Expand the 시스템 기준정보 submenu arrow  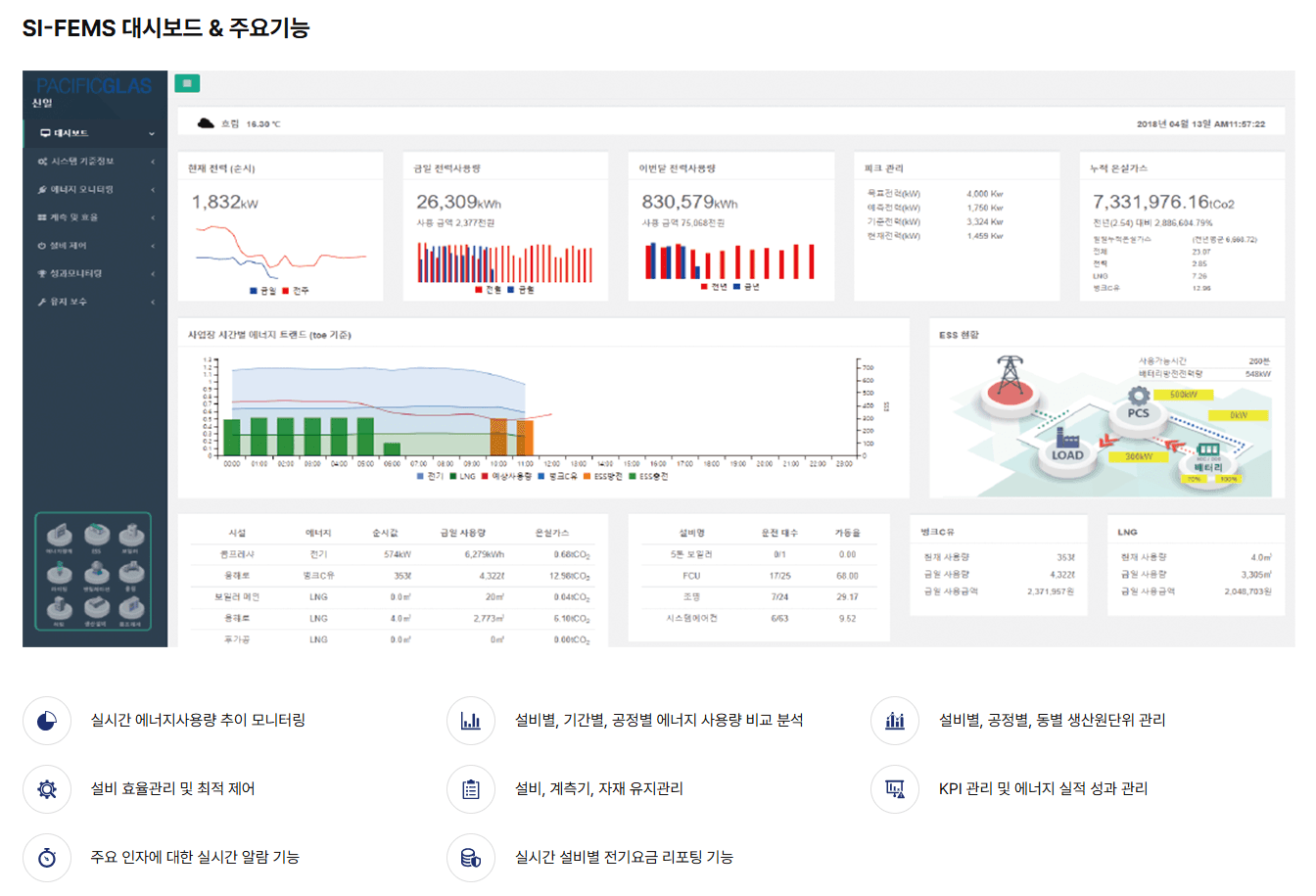(x=153, y=162)
